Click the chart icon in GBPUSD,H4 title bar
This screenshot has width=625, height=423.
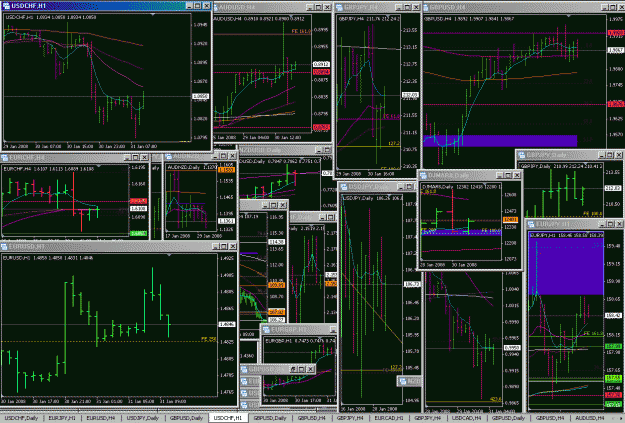(426, 7)
